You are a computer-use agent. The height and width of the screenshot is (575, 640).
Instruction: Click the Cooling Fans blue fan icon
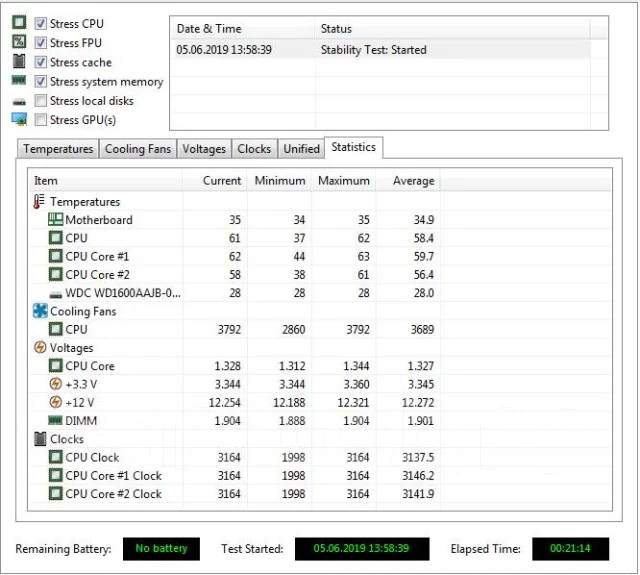(x=40, y=311)
